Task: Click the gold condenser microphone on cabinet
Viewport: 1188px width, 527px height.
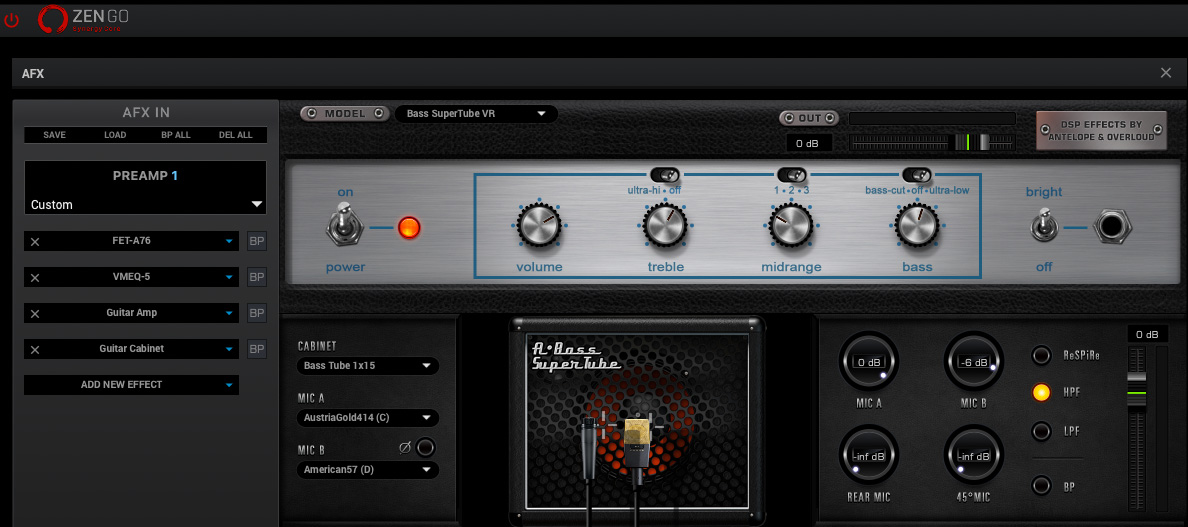Action: [x=636, y=451]
